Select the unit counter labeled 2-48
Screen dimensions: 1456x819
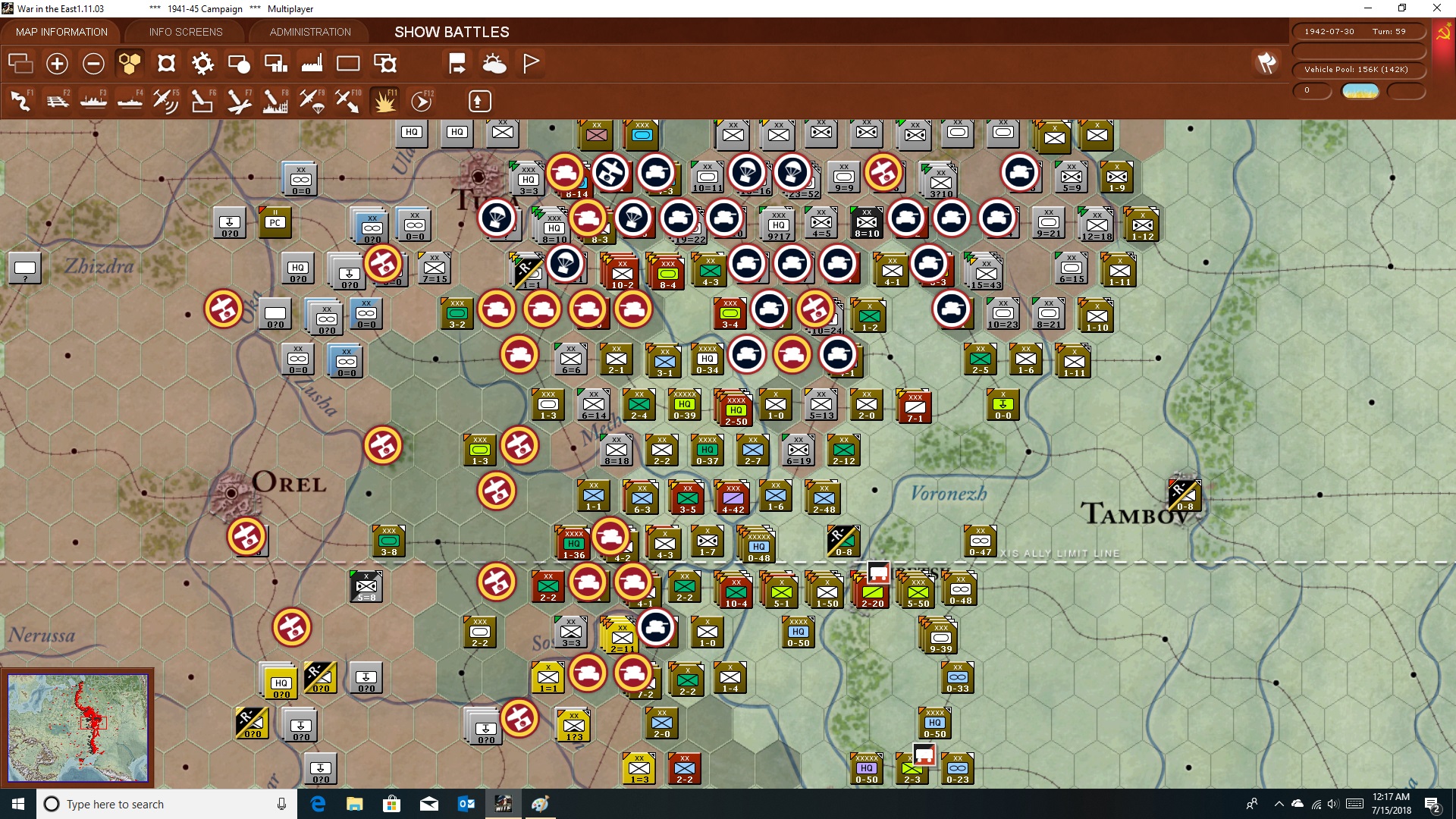[823, 497]
